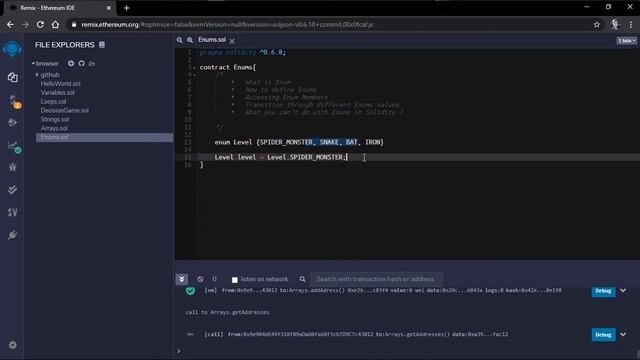Toggle the terminal panel with the double chevron
The image size is (640, 360).
(182, 279)
